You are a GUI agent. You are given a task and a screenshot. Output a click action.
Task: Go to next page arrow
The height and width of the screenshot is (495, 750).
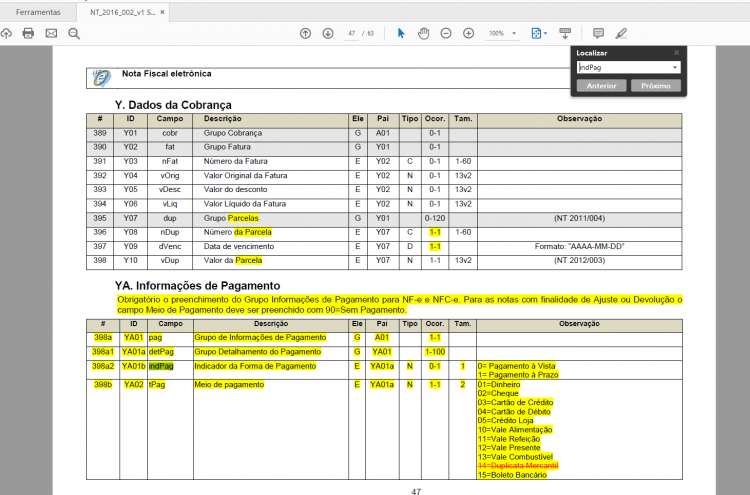pyautogui.click(x=328, y=33)
